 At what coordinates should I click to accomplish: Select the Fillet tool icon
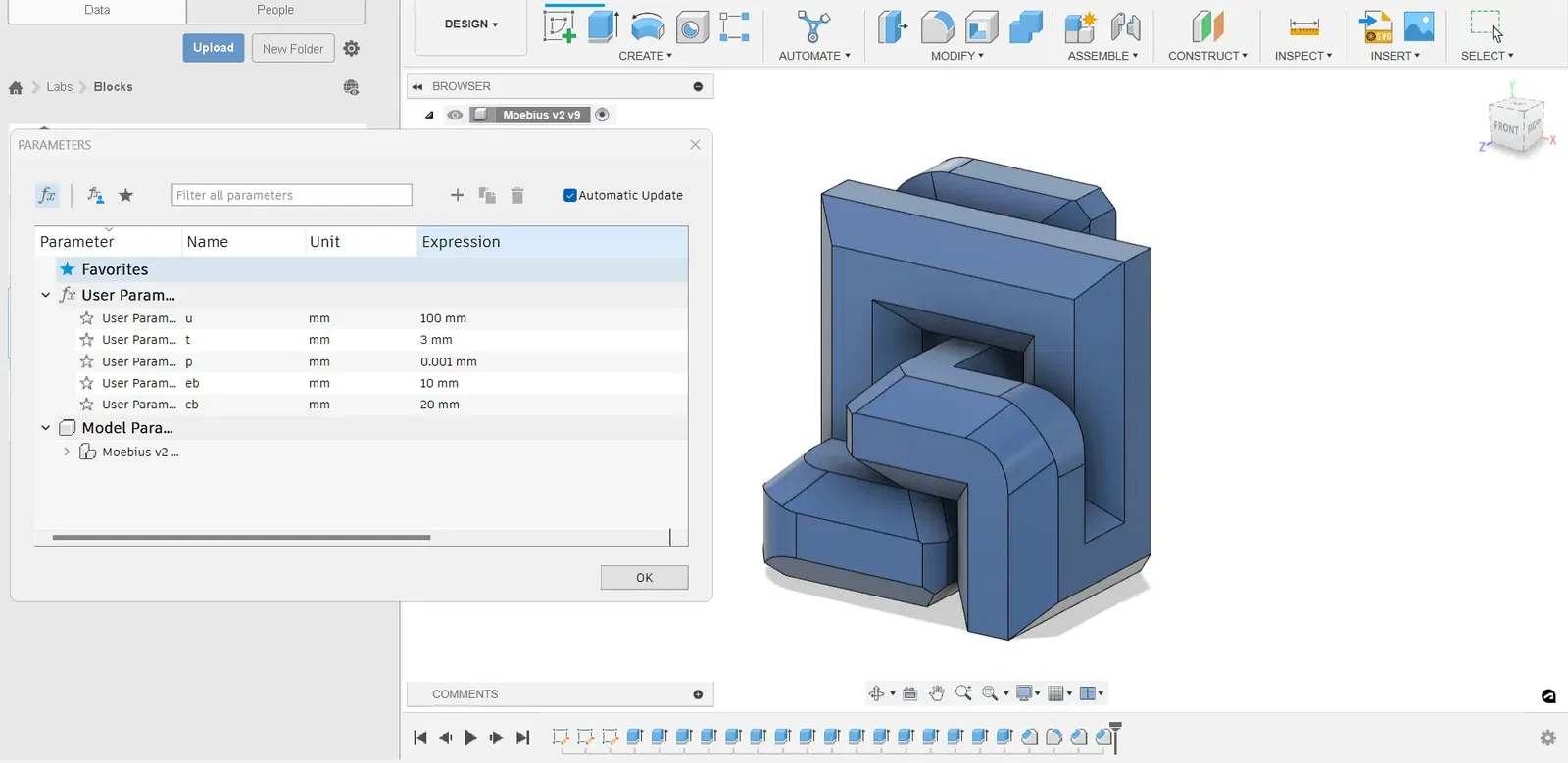coord(937,26)
